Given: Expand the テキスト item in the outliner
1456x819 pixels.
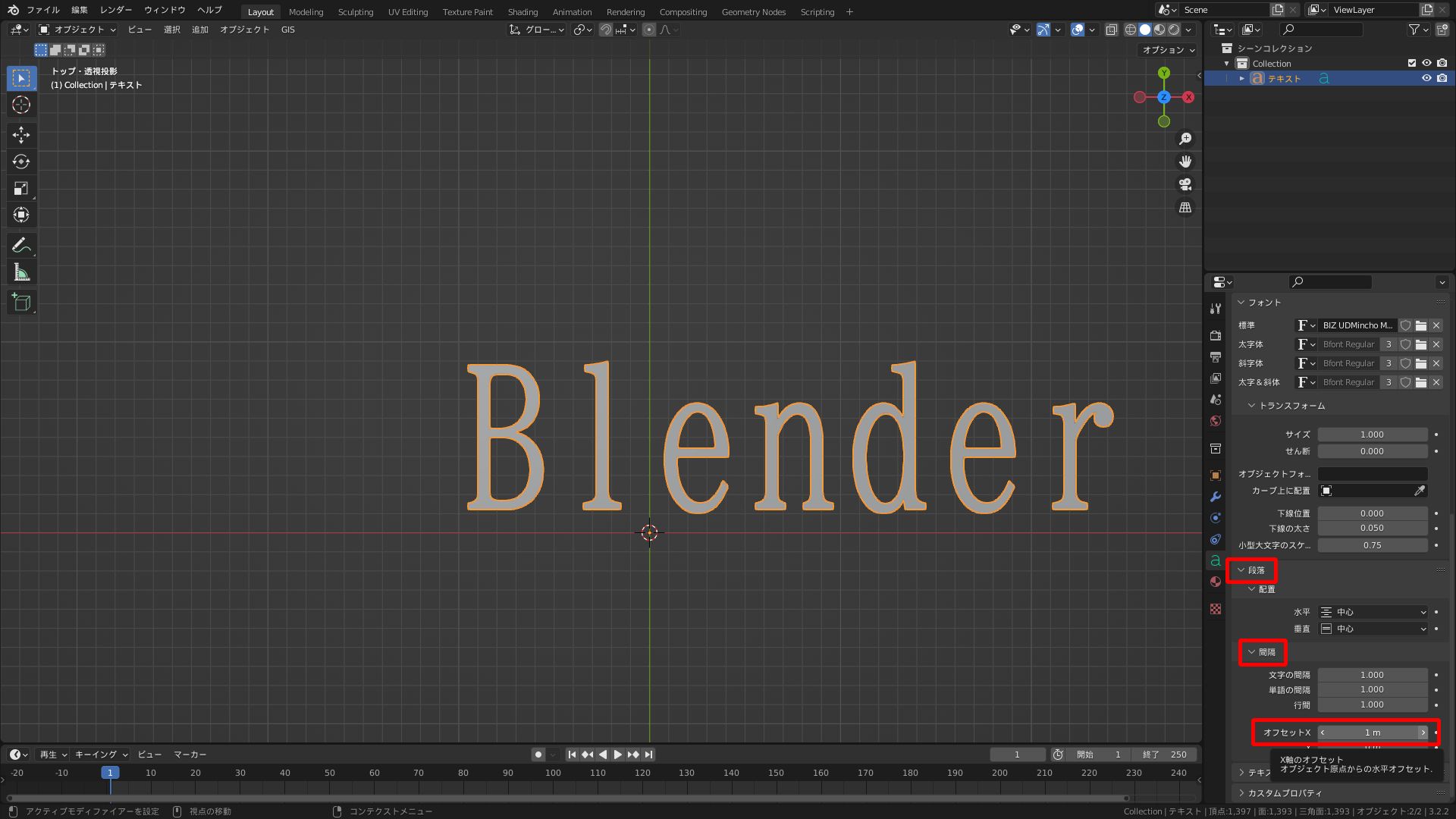Looking at the screenshot, I should coord(1242,78).
